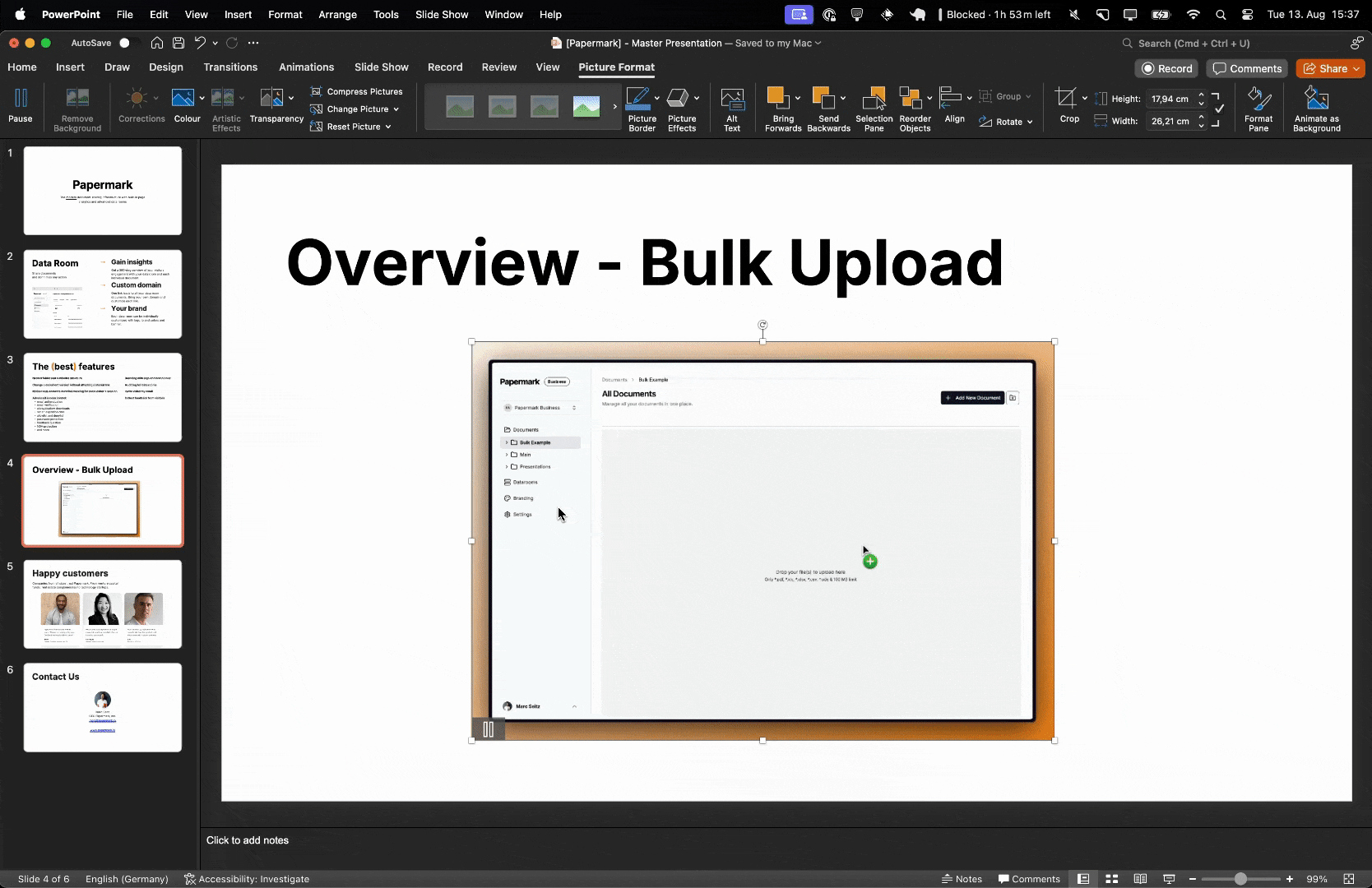Open Picture Border dropdown arrow
Image resolution: width=1372 pixels, height=888 pixels.
click(656, 99)
